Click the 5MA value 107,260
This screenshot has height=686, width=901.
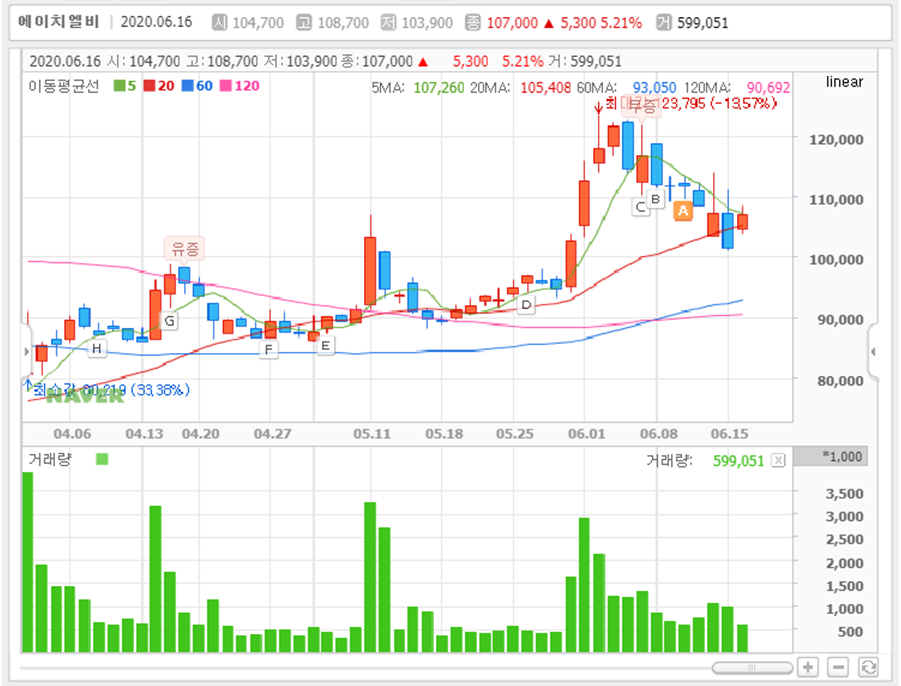point(439,88)
